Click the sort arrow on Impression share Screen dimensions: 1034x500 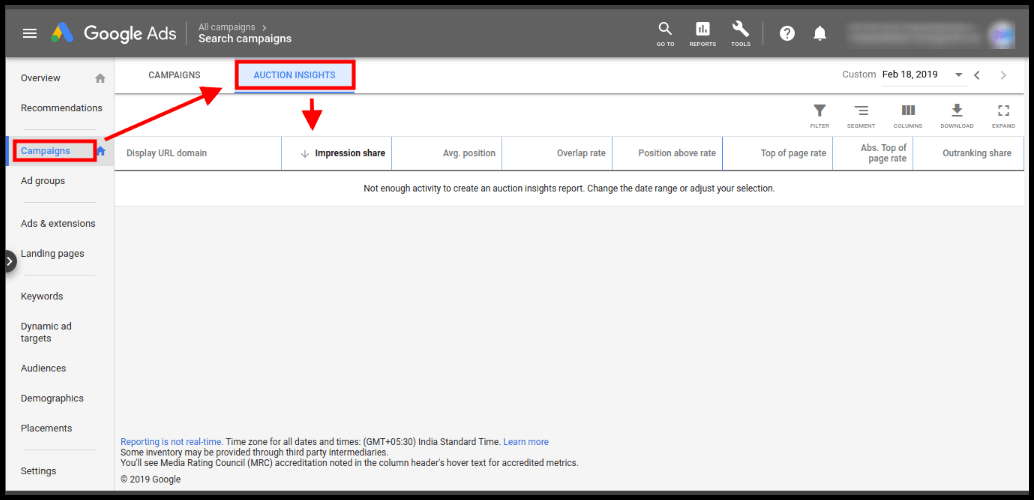305,153
